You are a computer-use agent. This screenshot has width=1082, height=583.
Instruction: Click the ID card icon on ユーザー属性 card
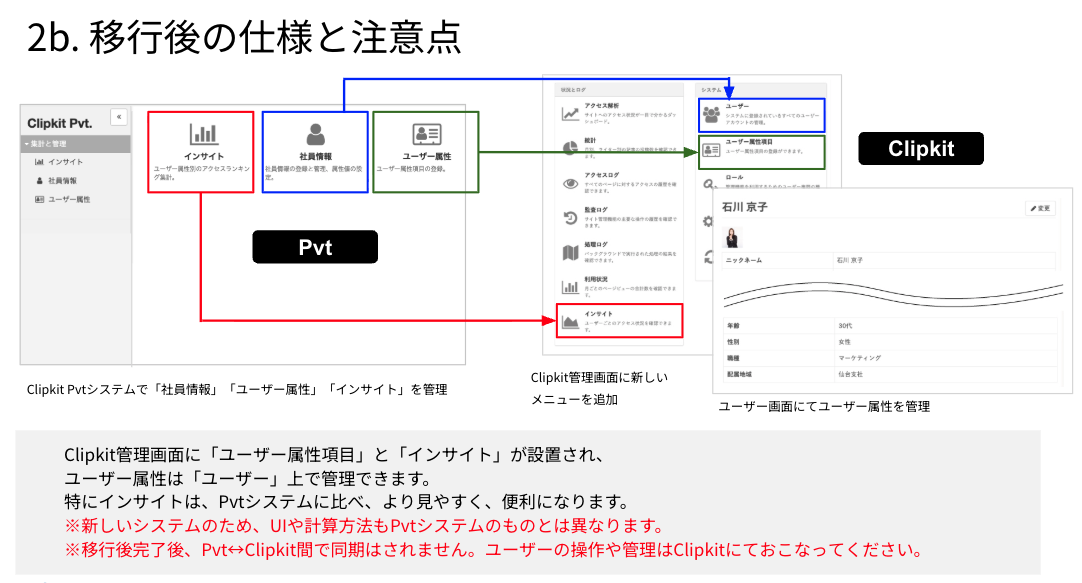pyautogui.click(x=427, y=134)
